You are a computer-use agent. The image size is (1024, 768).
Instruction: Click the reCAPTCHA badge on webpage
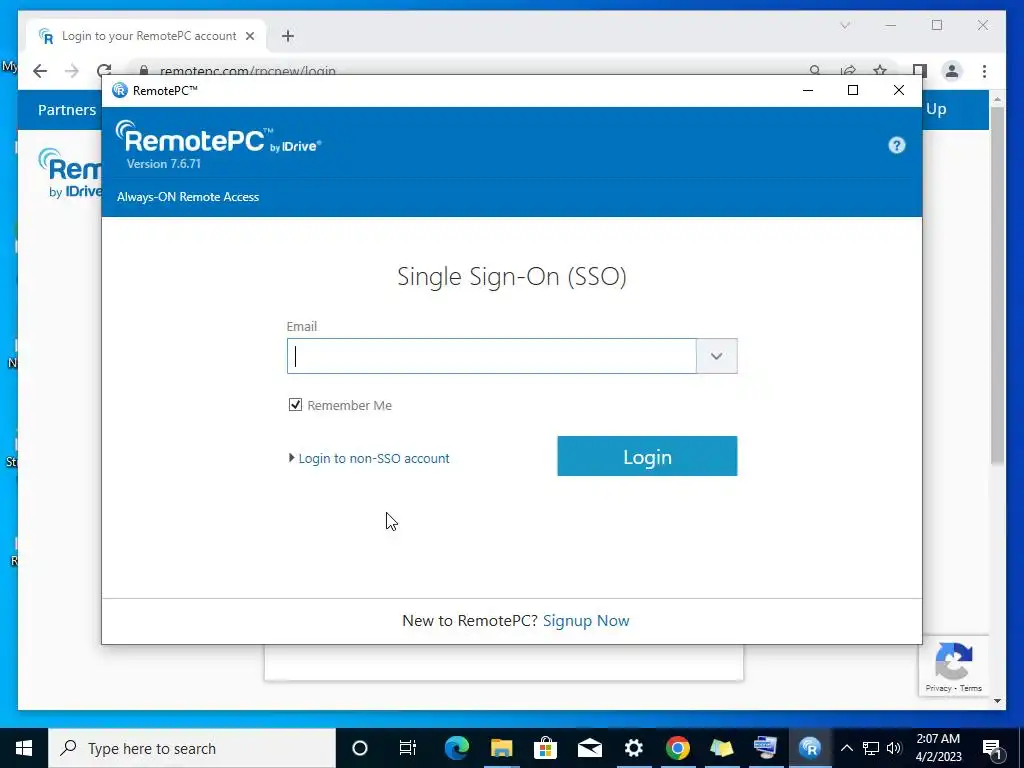(953, 666)
